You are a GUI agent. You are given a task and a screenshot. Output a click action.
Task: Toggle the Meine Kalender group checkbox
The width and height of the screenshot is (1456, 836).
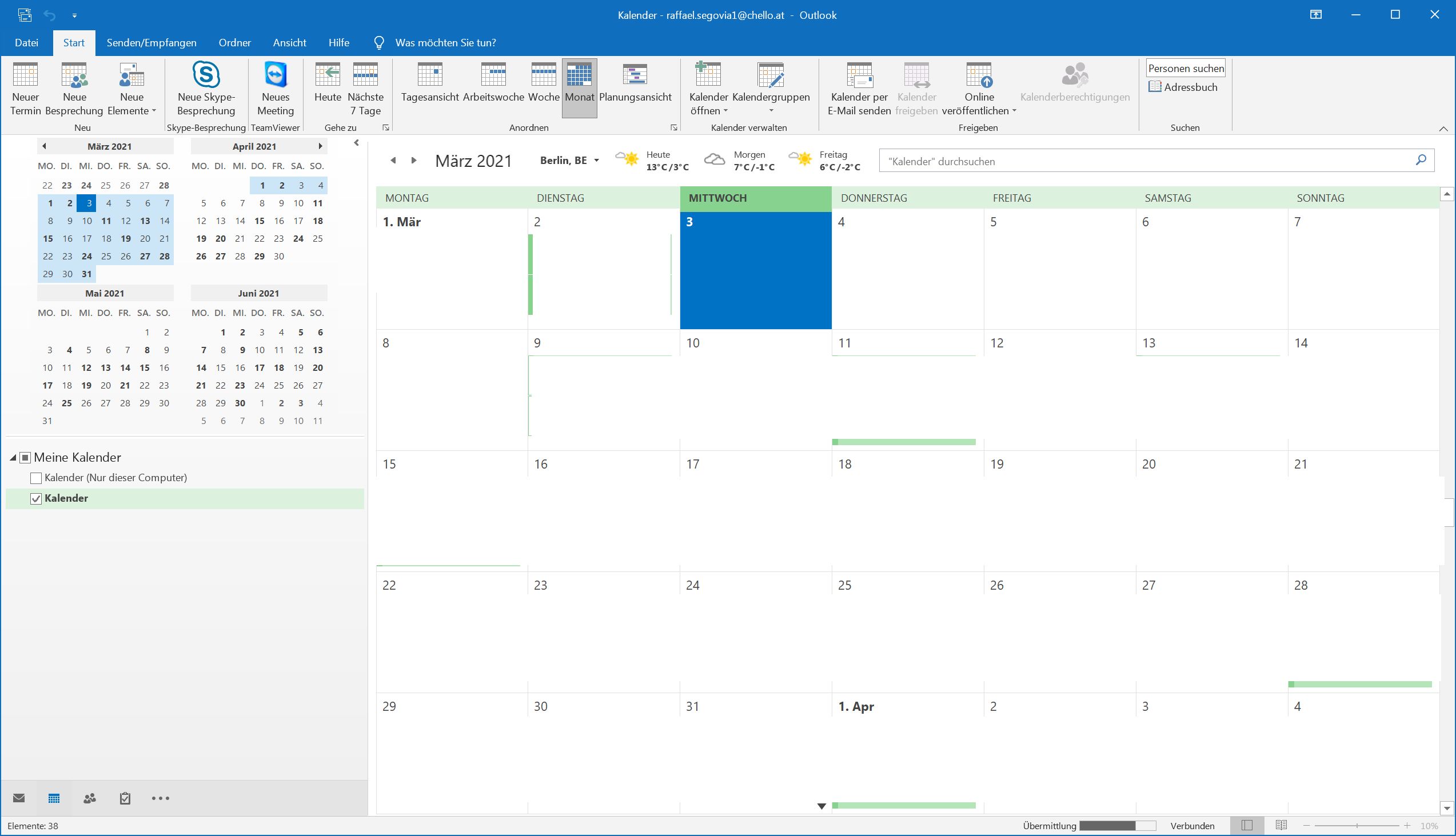(x=25, y=458)
